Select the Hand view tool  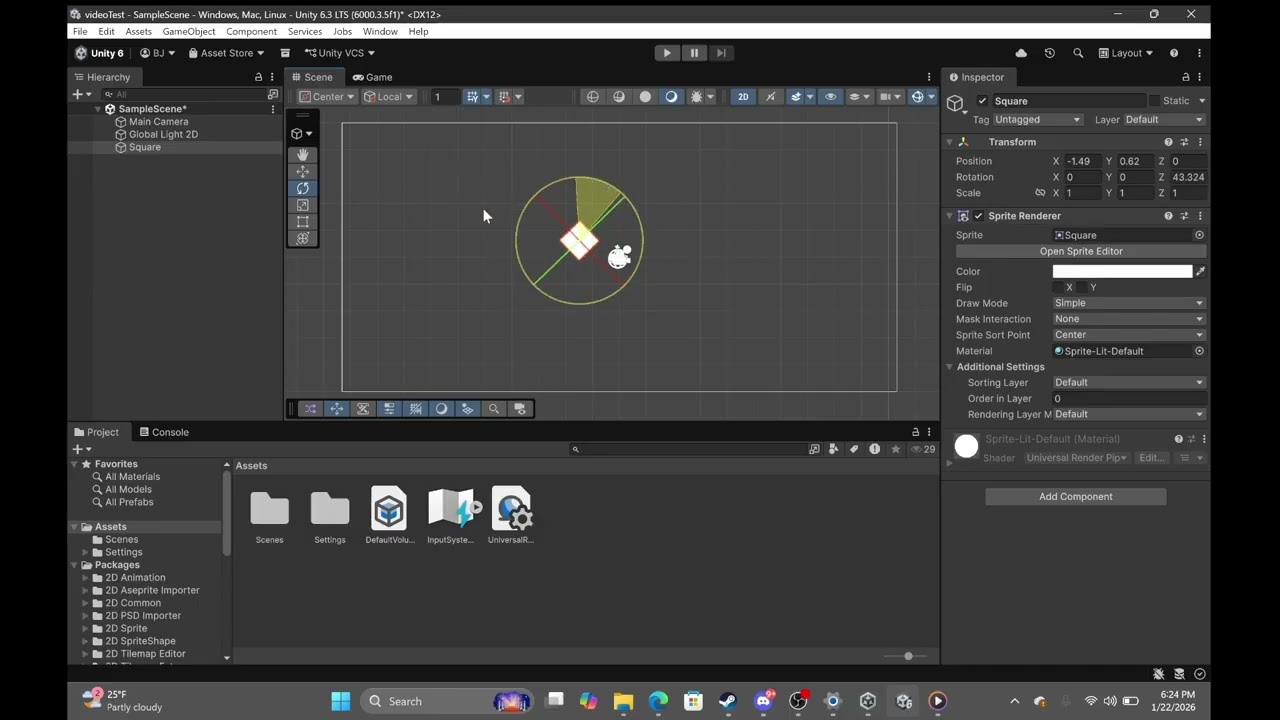tap(303, 155)
